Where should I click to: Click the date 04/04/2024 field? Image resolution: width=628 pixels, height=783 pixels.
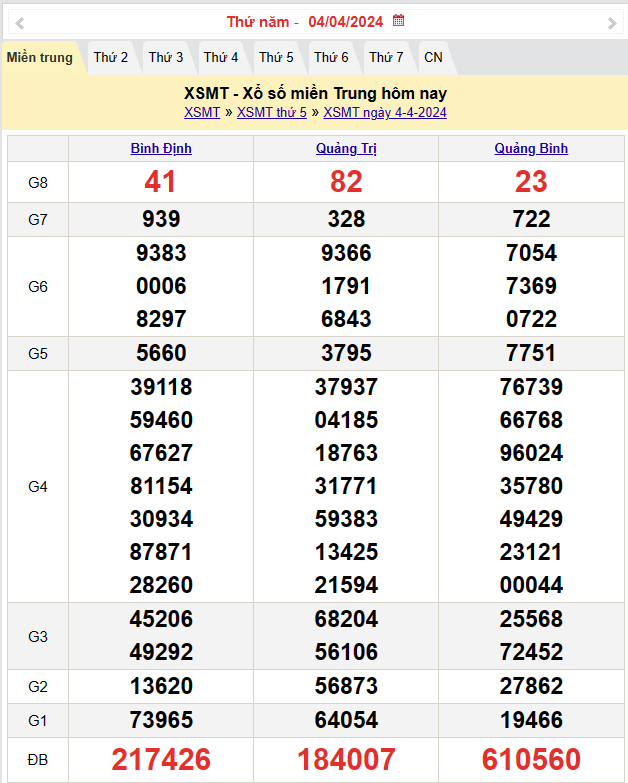click(x=347, y=22)
